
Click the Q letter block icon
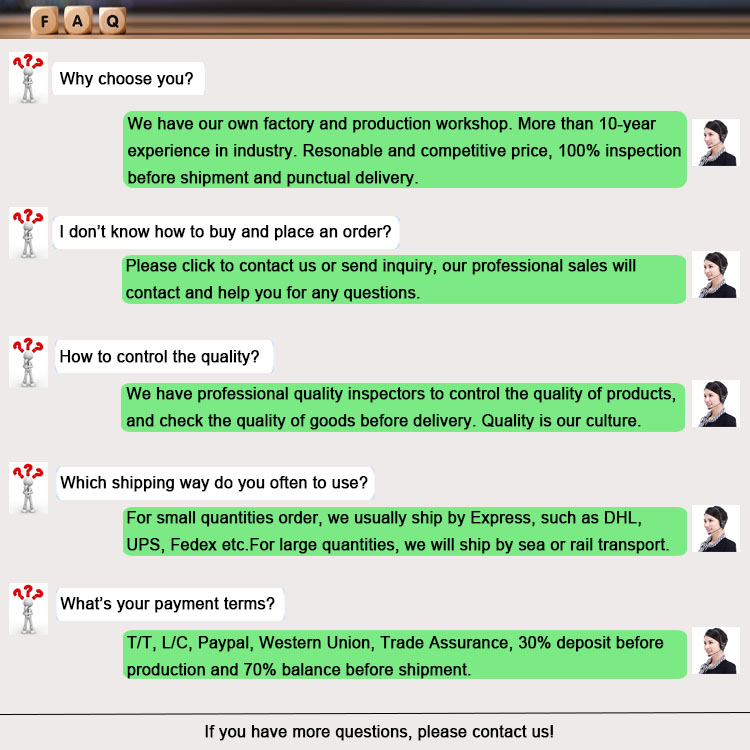point(112,21)
